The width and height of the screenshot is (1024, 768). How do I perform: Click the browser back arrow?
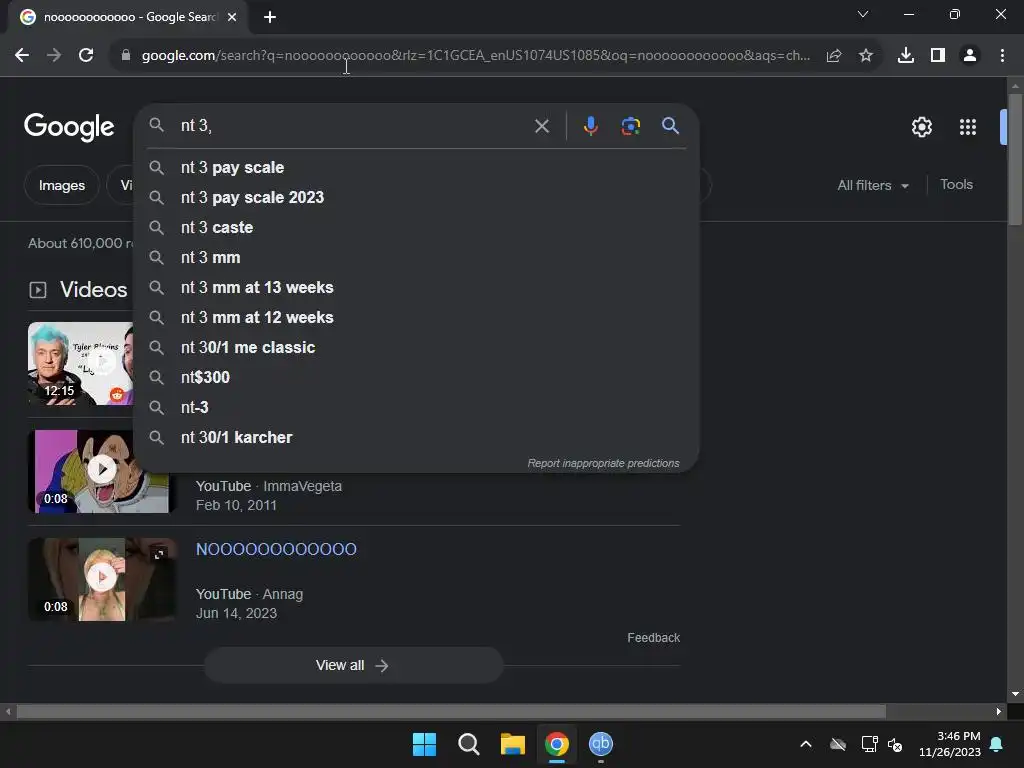(22, 56)
